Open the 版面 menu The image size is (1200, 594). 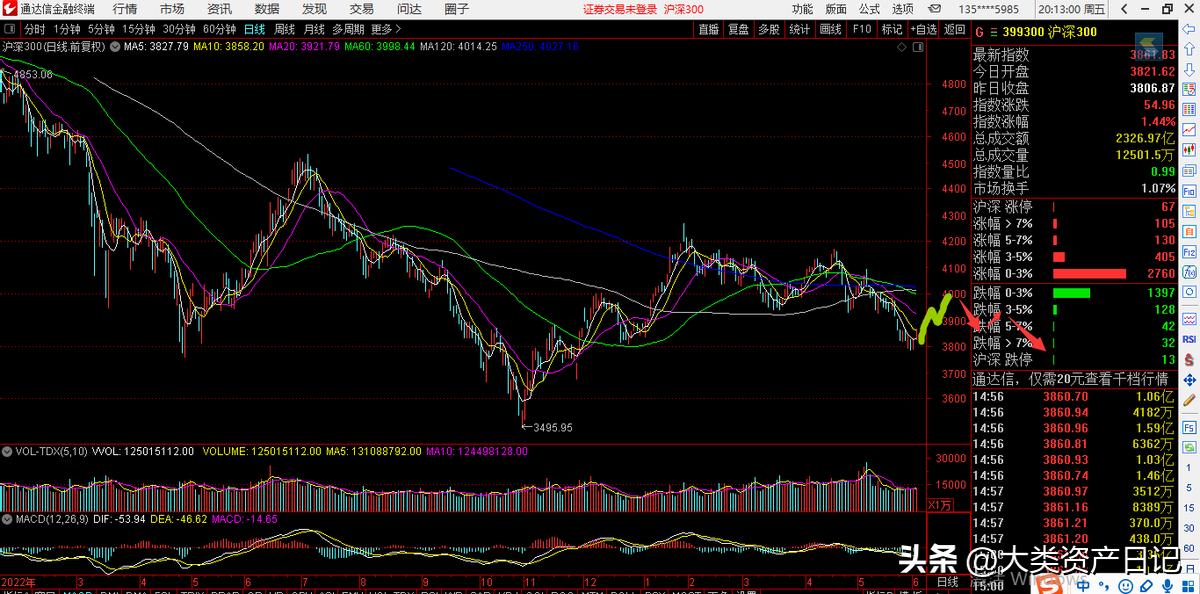pos(836,9)
